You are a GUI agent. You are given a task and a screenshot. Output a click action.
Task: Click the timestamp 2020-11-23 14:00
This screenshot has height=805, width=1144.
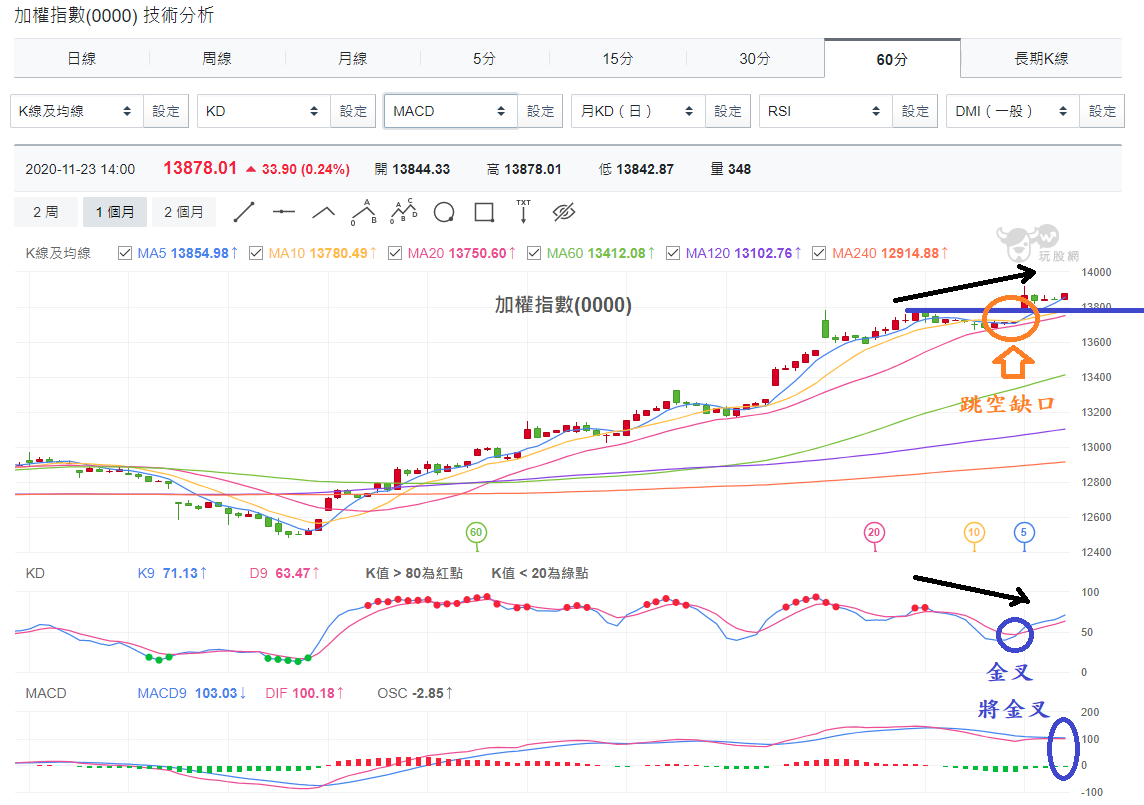pos(80,169)
